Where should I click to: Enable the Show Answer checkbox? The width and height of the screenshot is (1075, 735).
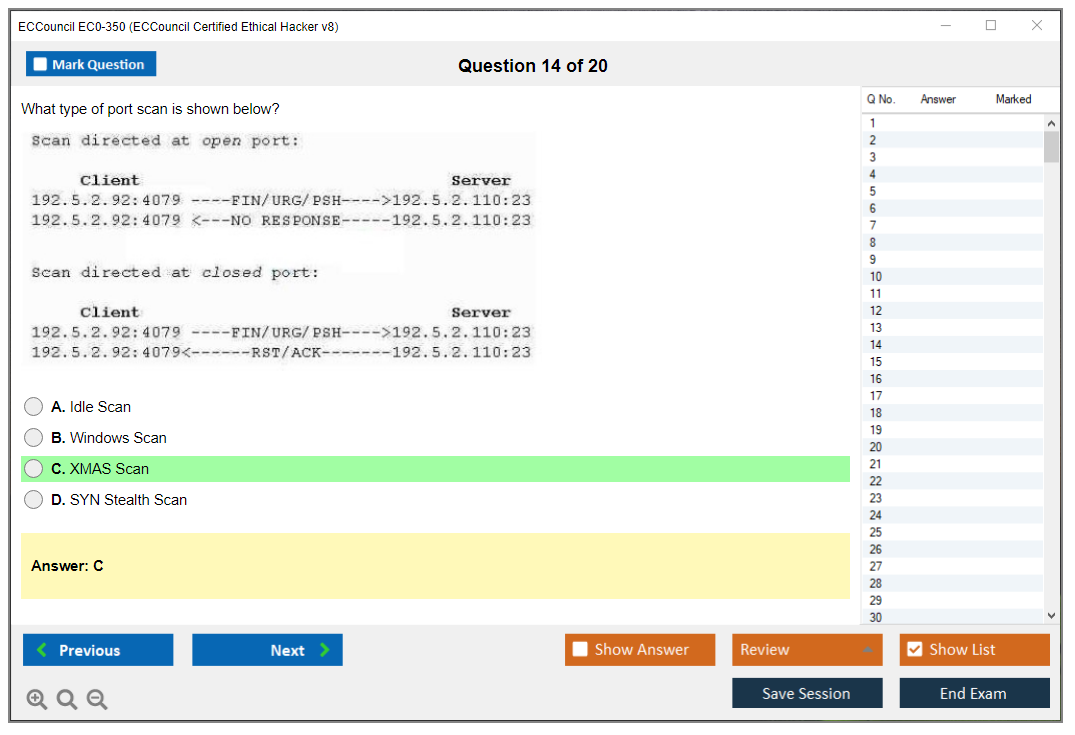coord(580,650)
